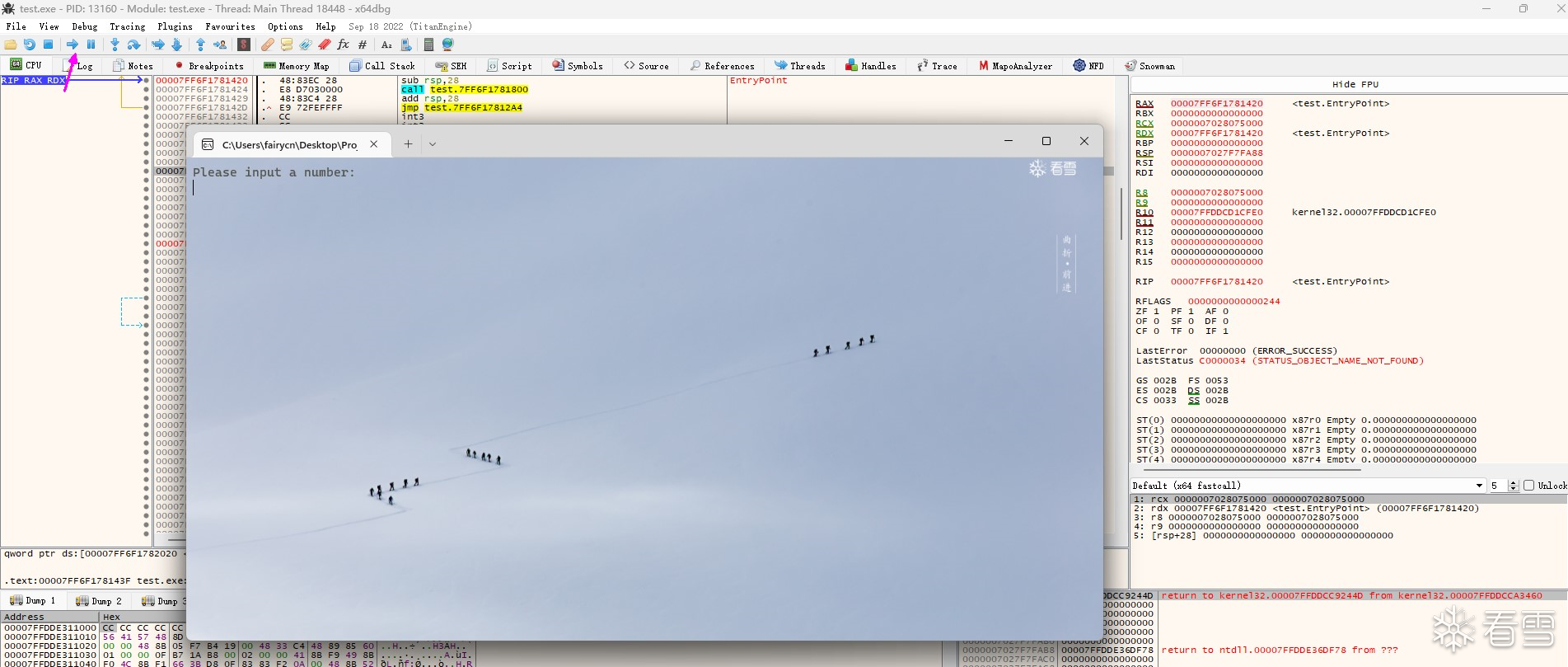Switch to the Notes tab
Screen dimensions: 1568x667
coord(133,66)
